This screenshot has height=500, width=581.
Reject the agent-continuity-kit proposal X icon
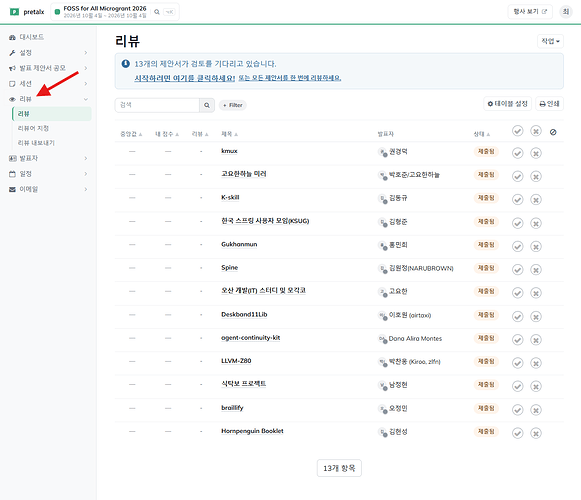click(536, 340)
